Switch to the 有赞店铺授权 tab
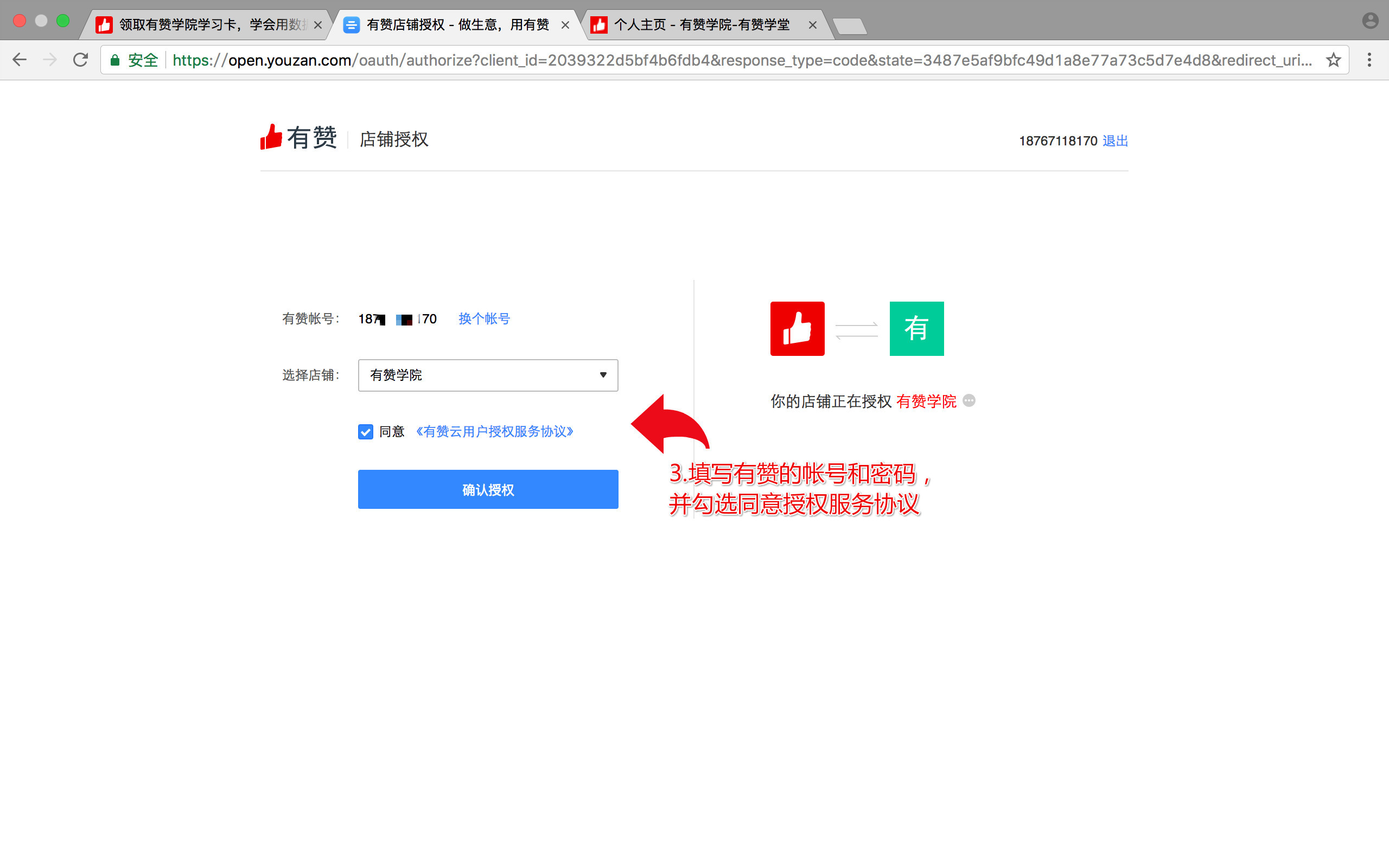This screenshot has height=868, width=1389. pyautogui.click(x=456, y=25)
